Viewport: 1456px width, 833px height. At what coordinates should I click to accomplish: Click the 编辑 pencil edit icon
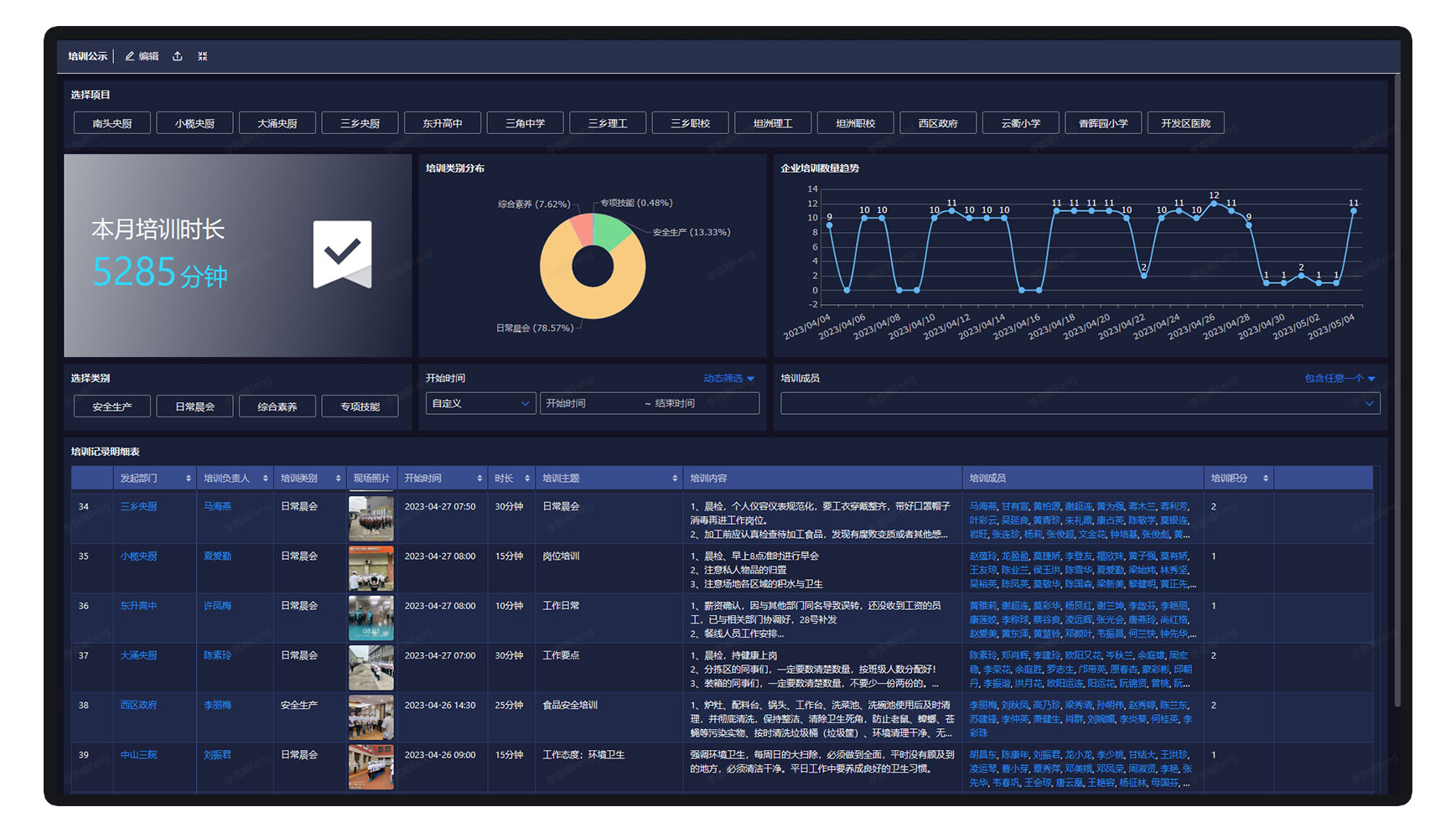[130, 56]
